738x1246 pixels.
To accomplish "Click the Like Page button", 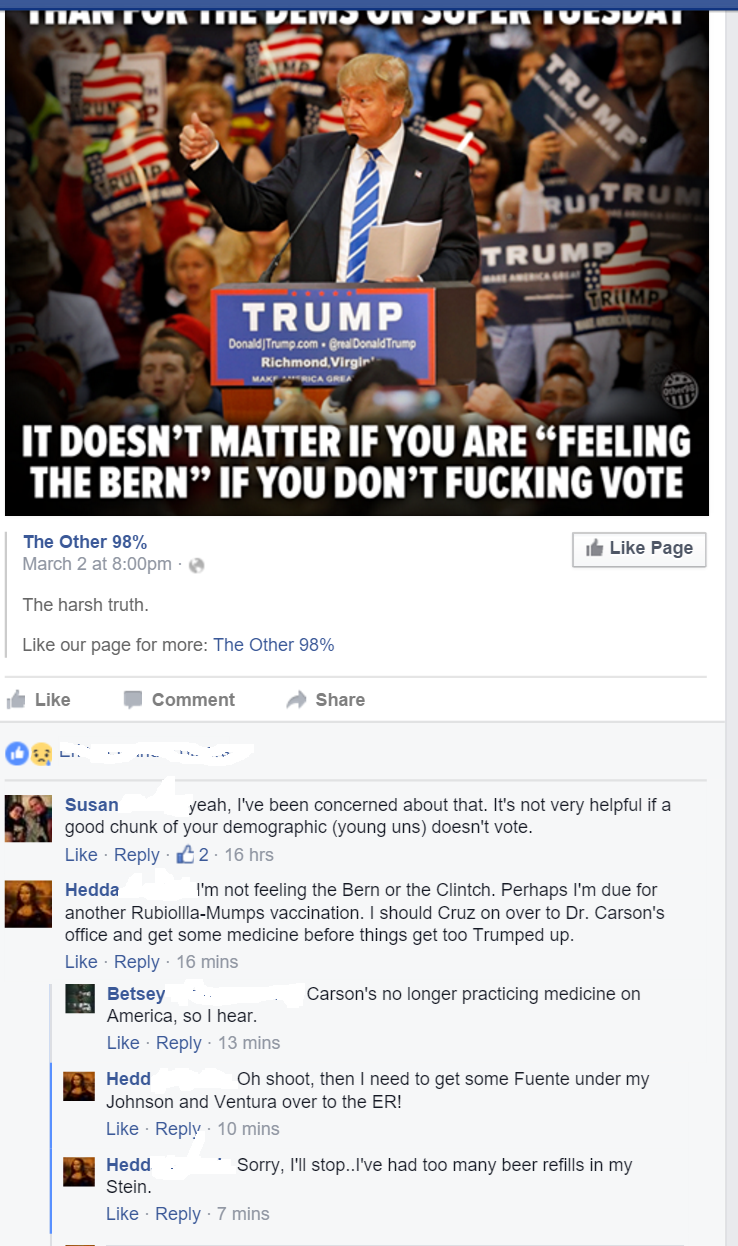I will [x=639, y=549].
